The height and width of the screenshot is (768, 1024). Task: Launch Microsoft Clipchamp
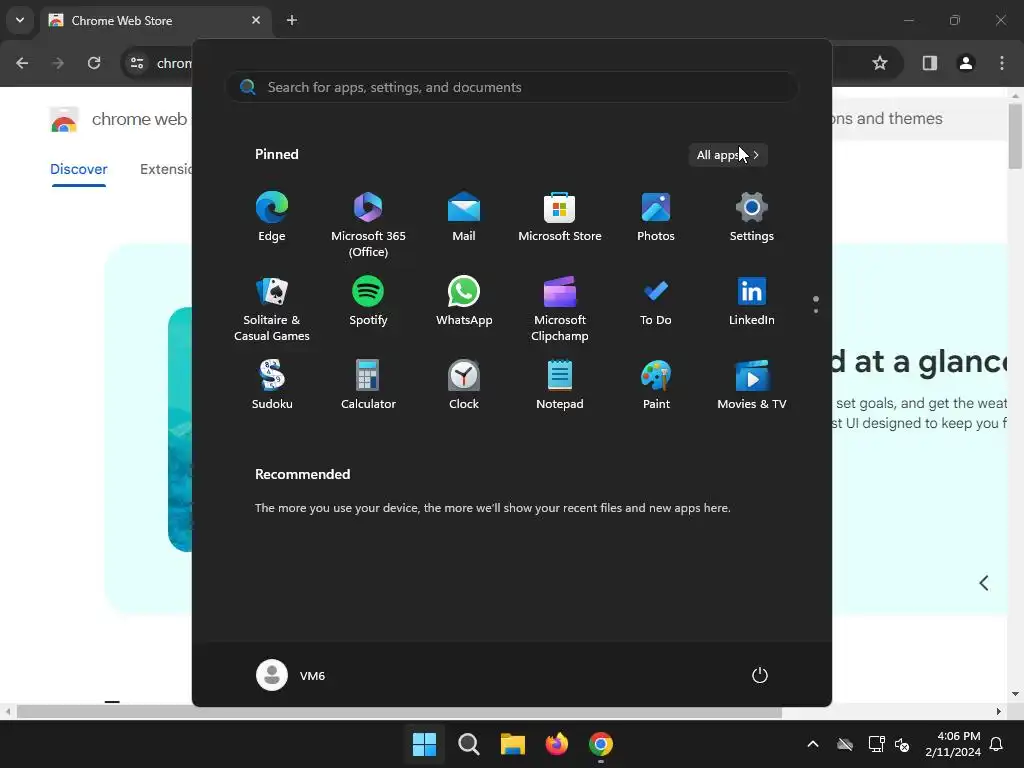tap(560, 308)
